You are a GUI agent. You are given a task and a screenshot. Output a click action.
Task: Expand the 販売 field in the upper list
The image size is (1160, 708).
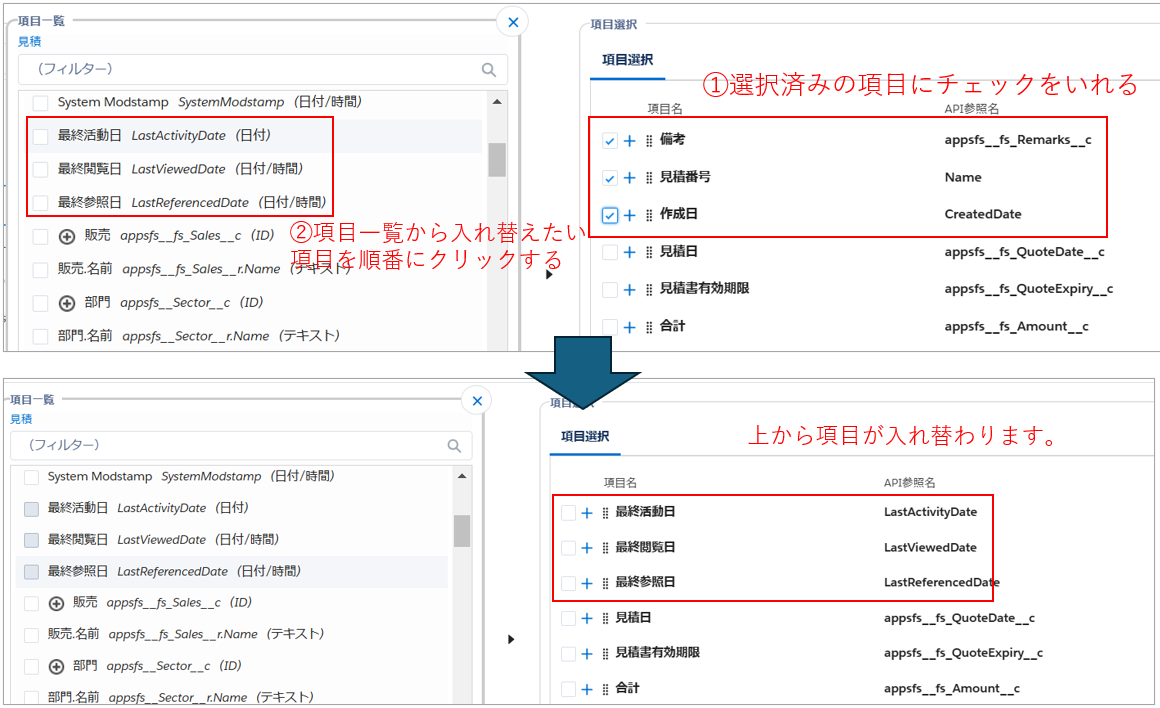tap(68, 237)
